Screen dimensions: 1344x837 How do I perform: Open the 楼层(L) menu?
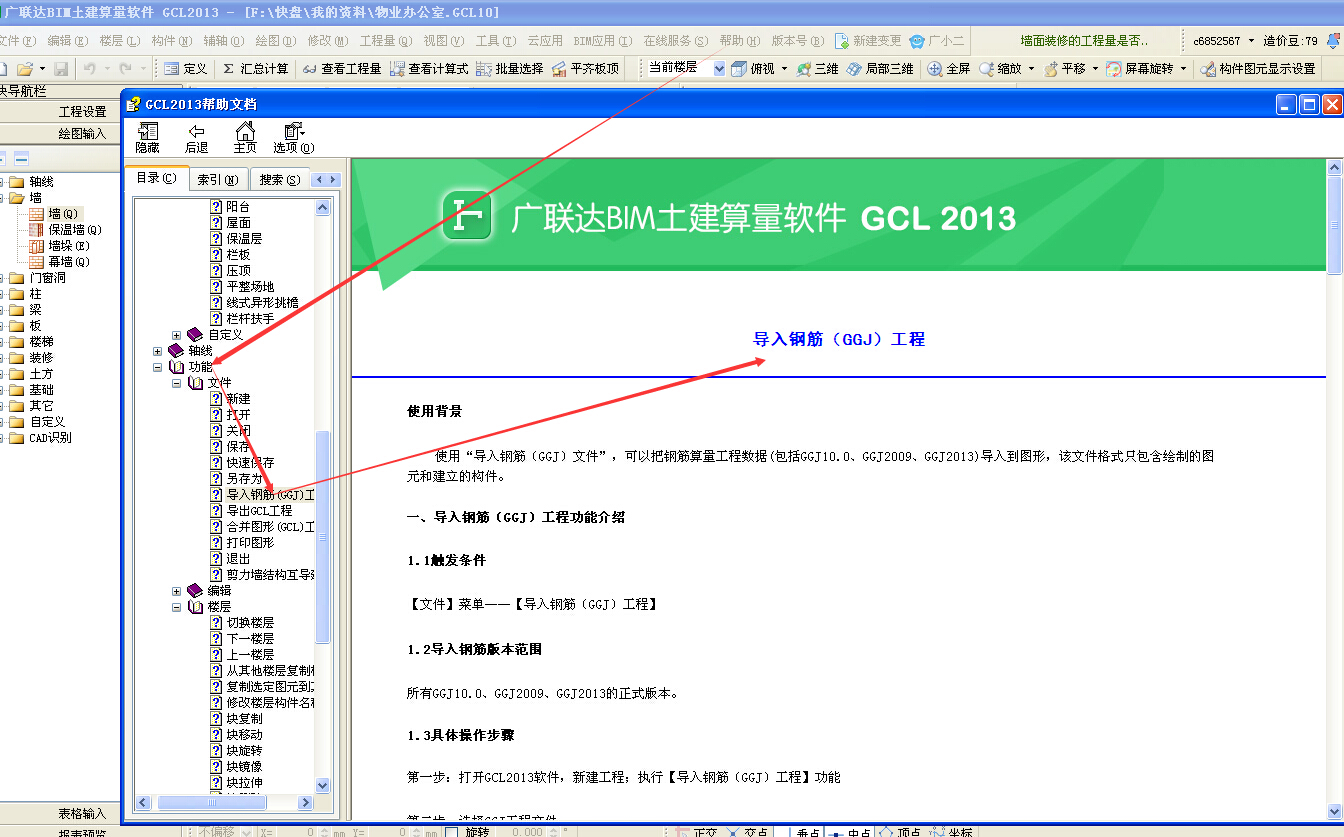tap(118, 41)
